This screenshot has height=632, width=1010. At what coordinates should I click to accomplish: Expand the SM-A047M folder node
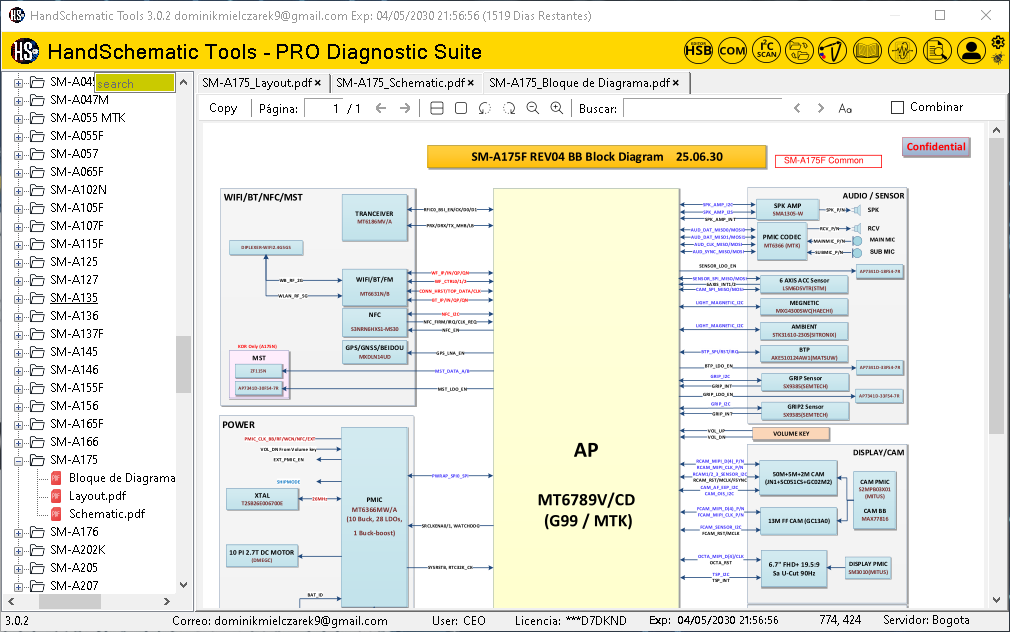(x=19, y=101)
